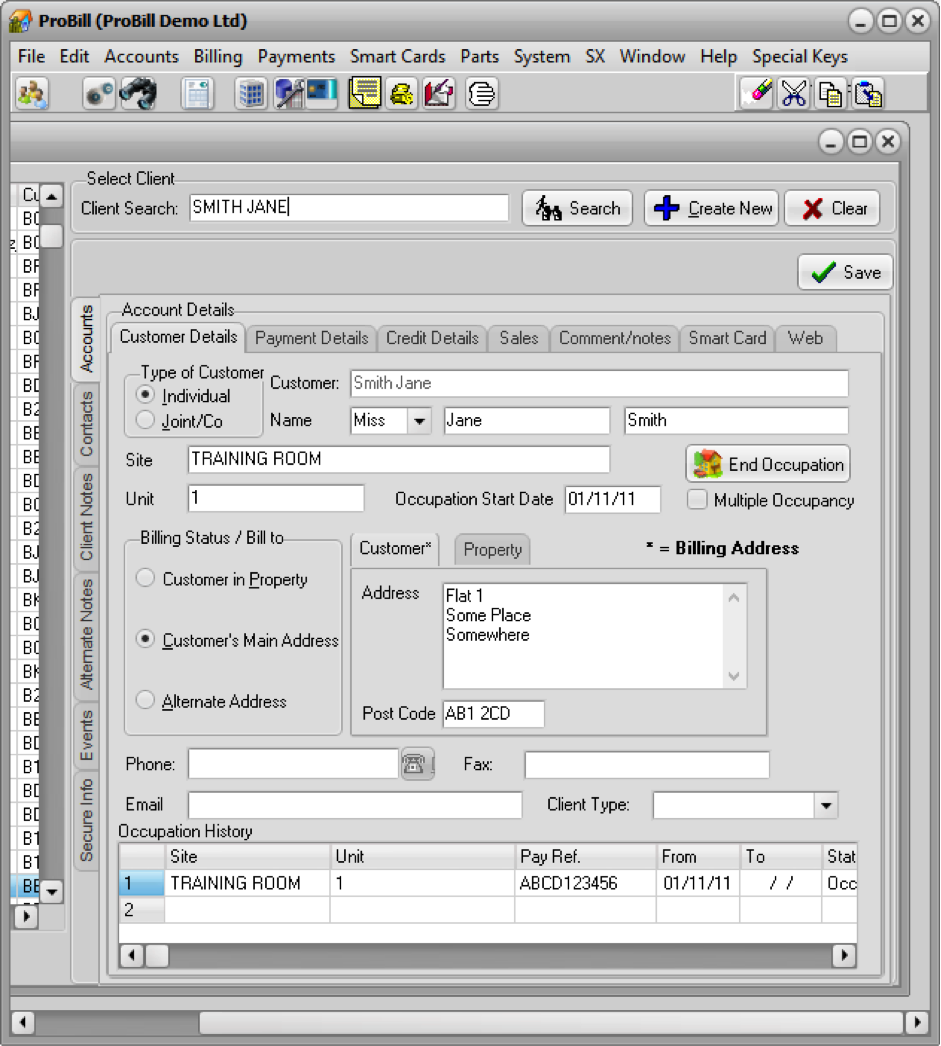Open the smart card toolbar icon
941x1046 pixels.
[322, 93]
